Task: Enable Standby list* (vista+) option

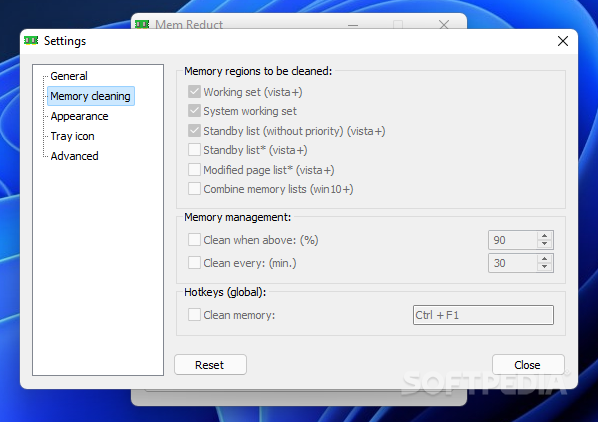Action: (194, 150)
